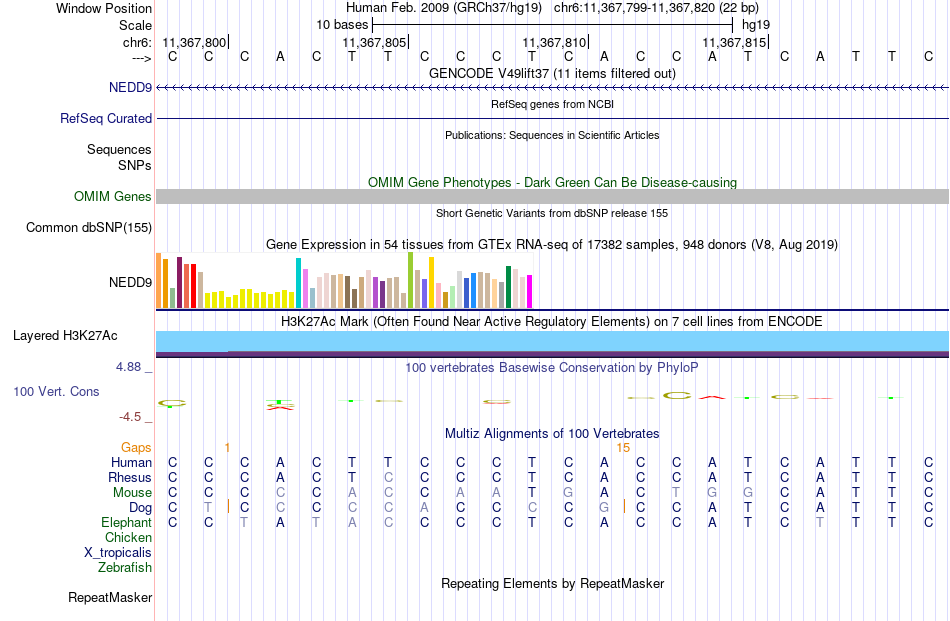Click the Elephant alignment row label
Viewport: 950px width, 621px height.
coord(127,522)
